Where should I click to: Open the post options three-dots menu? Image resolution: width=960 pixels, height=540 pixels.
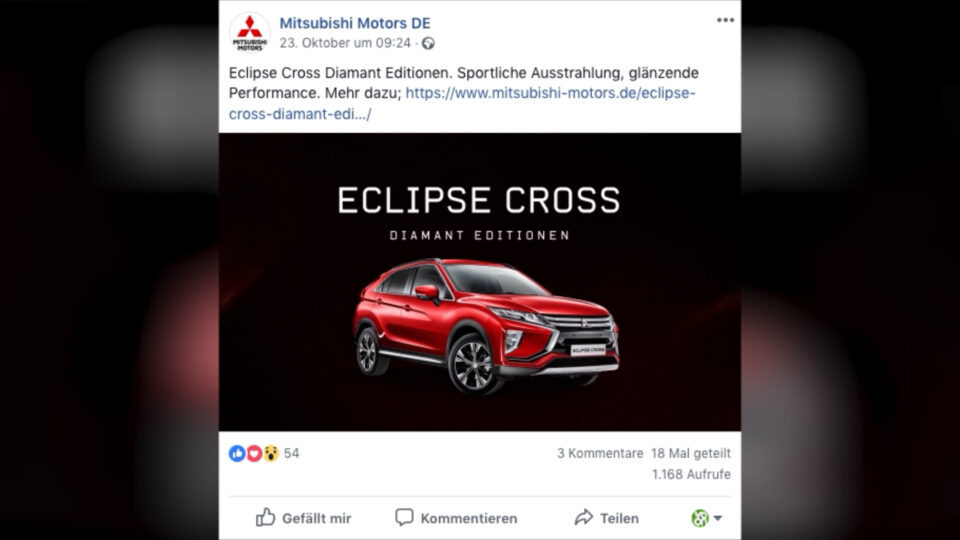tap(725, 20)
